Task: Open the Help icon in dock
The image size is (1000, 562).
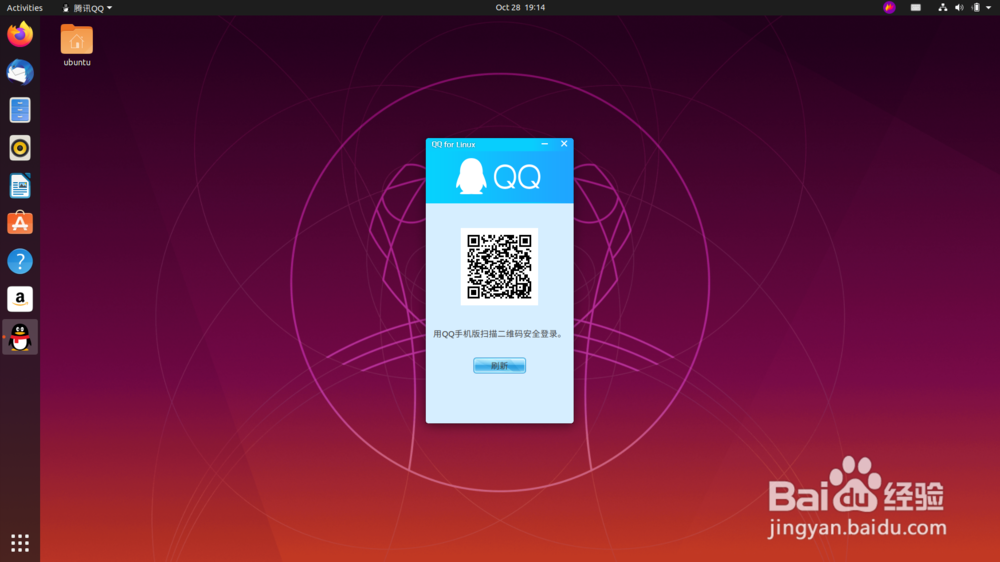Action: pyautogui.click(x=20, y=261)
